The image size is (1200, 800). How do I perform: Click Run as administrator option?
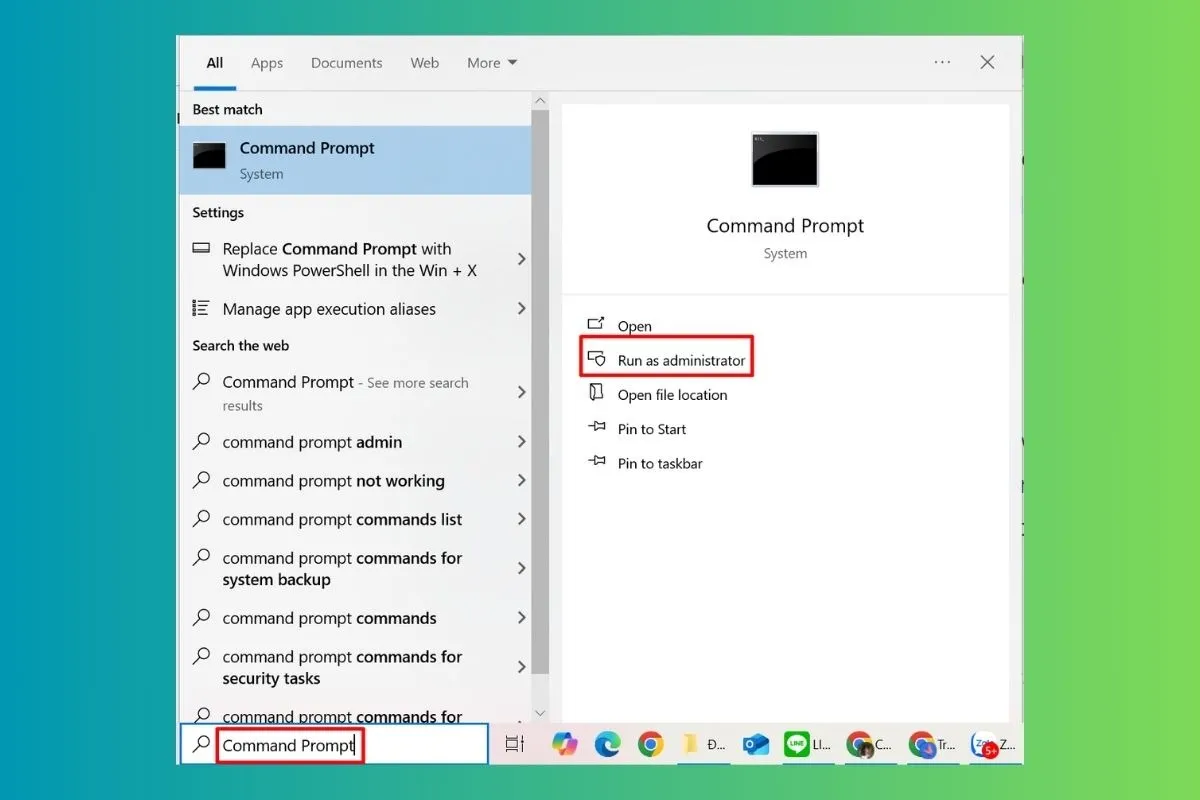tap(680, 360)
